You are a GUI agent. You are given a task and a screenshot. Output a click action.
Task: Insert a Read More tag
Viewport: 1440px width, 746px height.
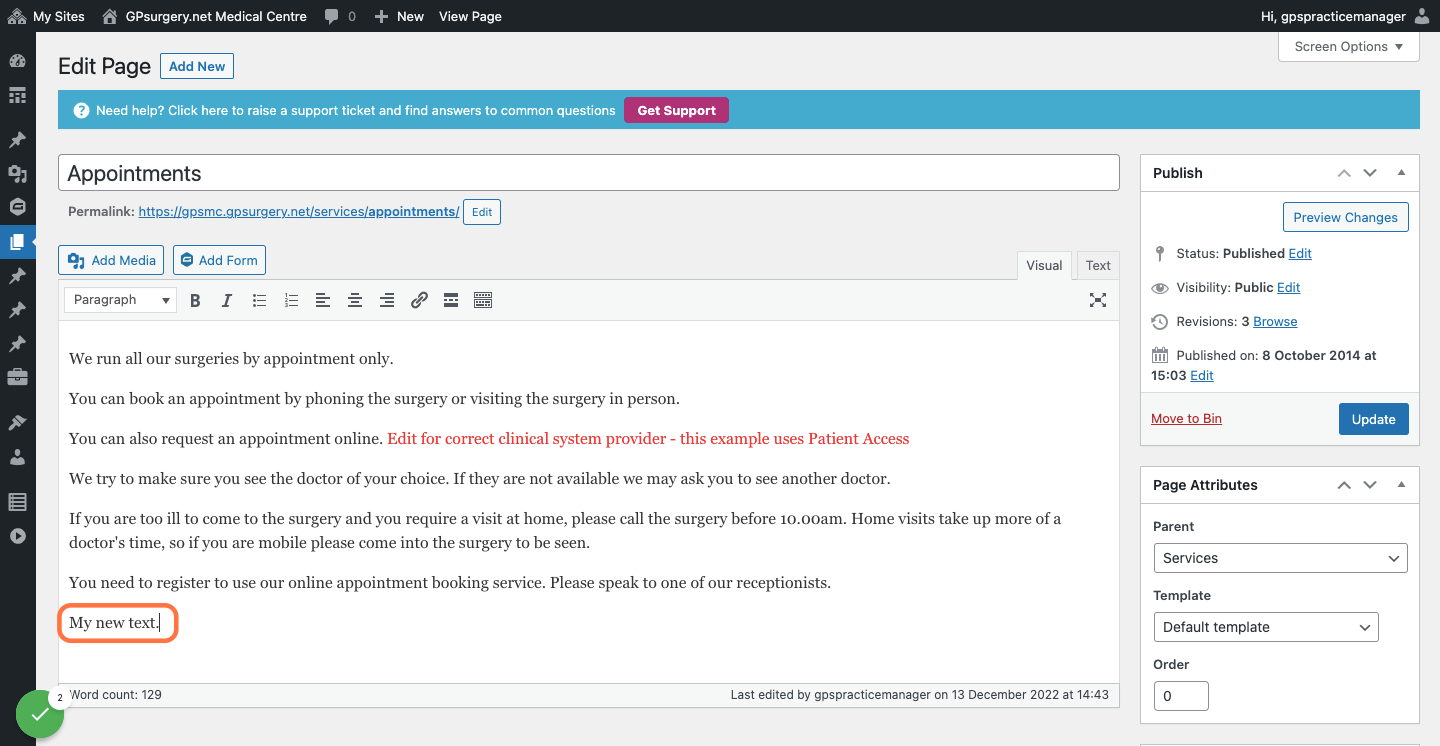(451, 300)
